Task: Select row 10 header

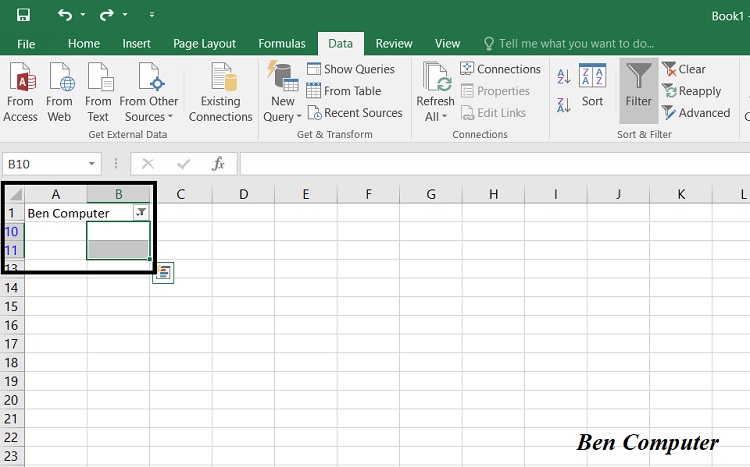Action: pos(12,232)
